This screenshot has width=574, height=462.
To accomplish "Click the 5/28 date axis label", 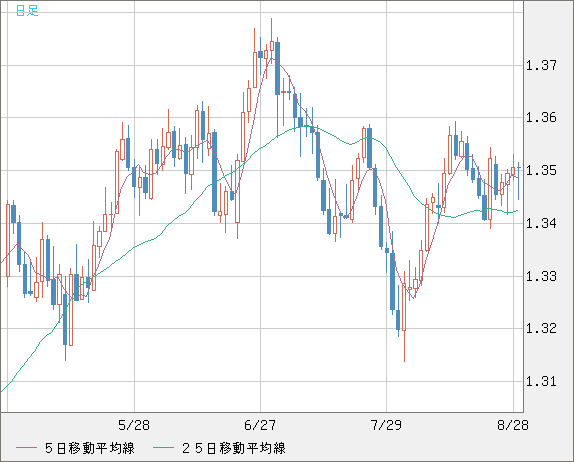I will tap(134, 425).
